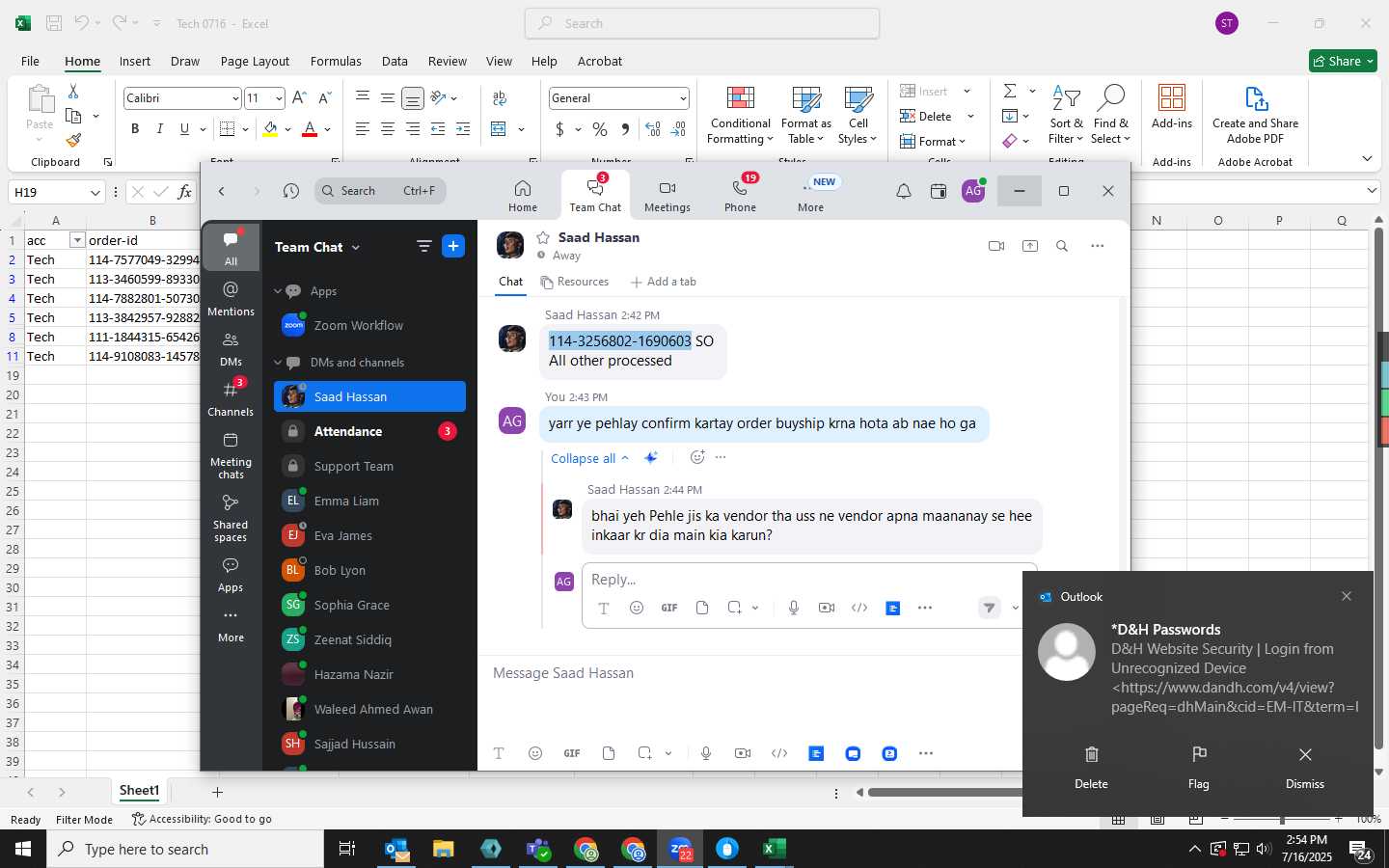Viewport: 1389px width, 868px height.
Task: Open the Calibri font name dropdown
Action: click(235, 98)
